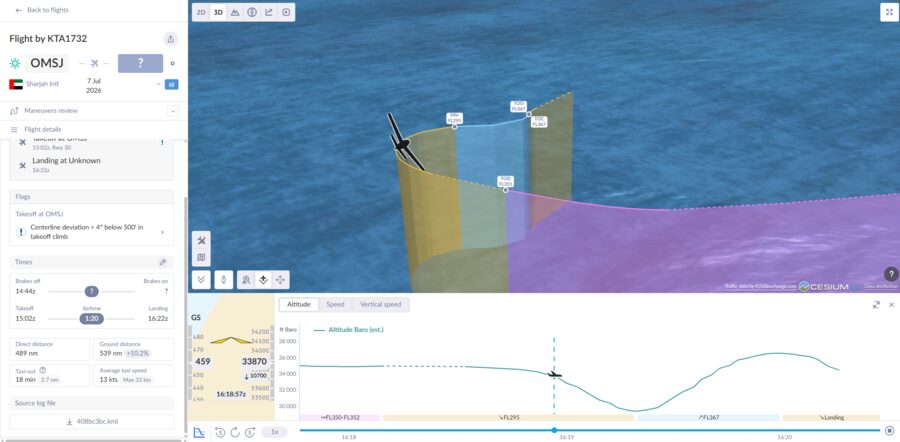Screen dimensions: 900x442
Task: Toggle the chart panel icon
Action: [x=199, y=432]
